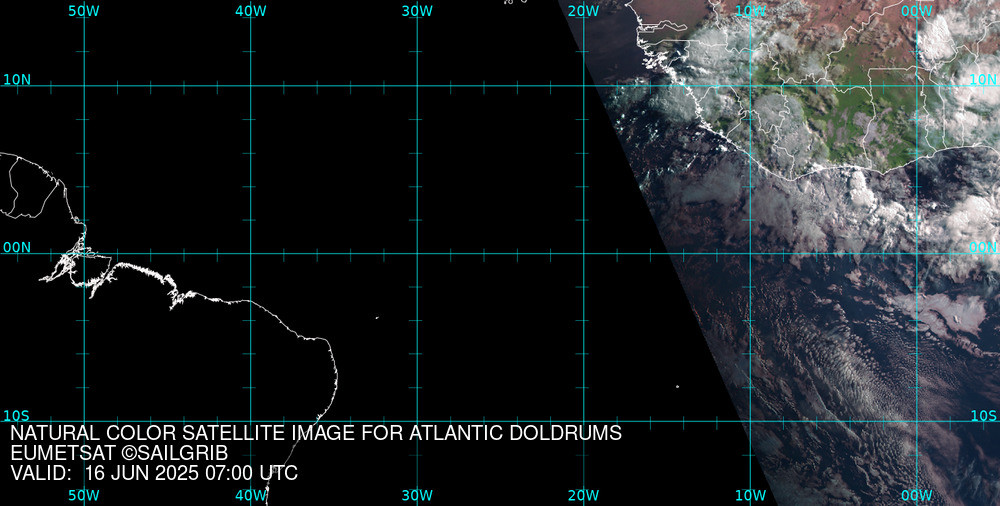Screen dimensions: 1000x506
Task: Click the 50W label beneath the VALID timestamp
Action: click(84, 496)
